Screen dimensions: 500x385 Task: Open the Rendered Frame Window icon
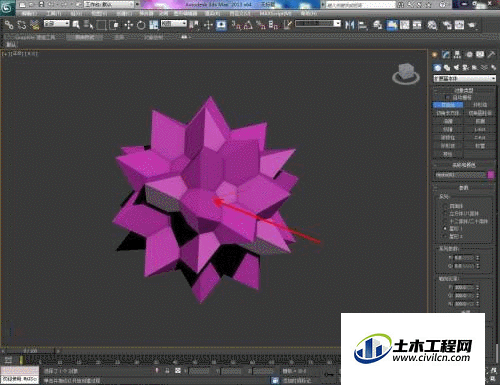459,25
